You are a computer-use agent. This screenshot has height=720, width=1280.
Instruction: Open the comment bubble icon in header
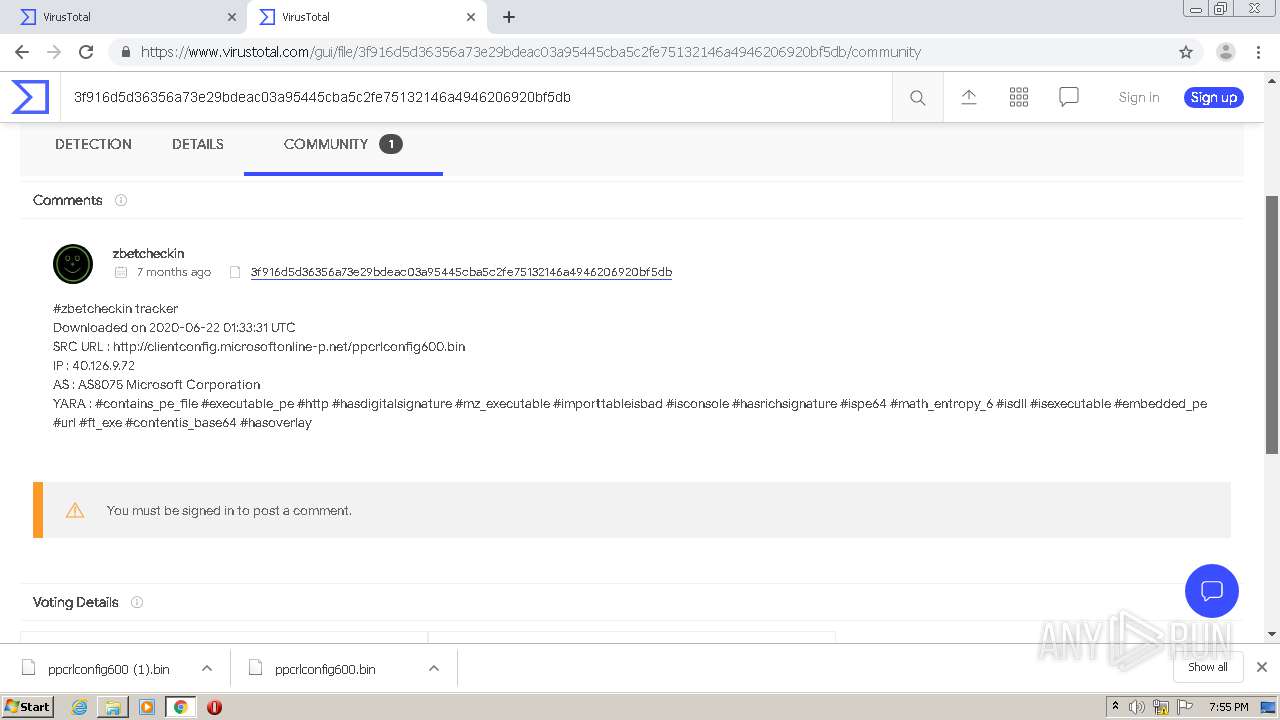(1068, 97)
